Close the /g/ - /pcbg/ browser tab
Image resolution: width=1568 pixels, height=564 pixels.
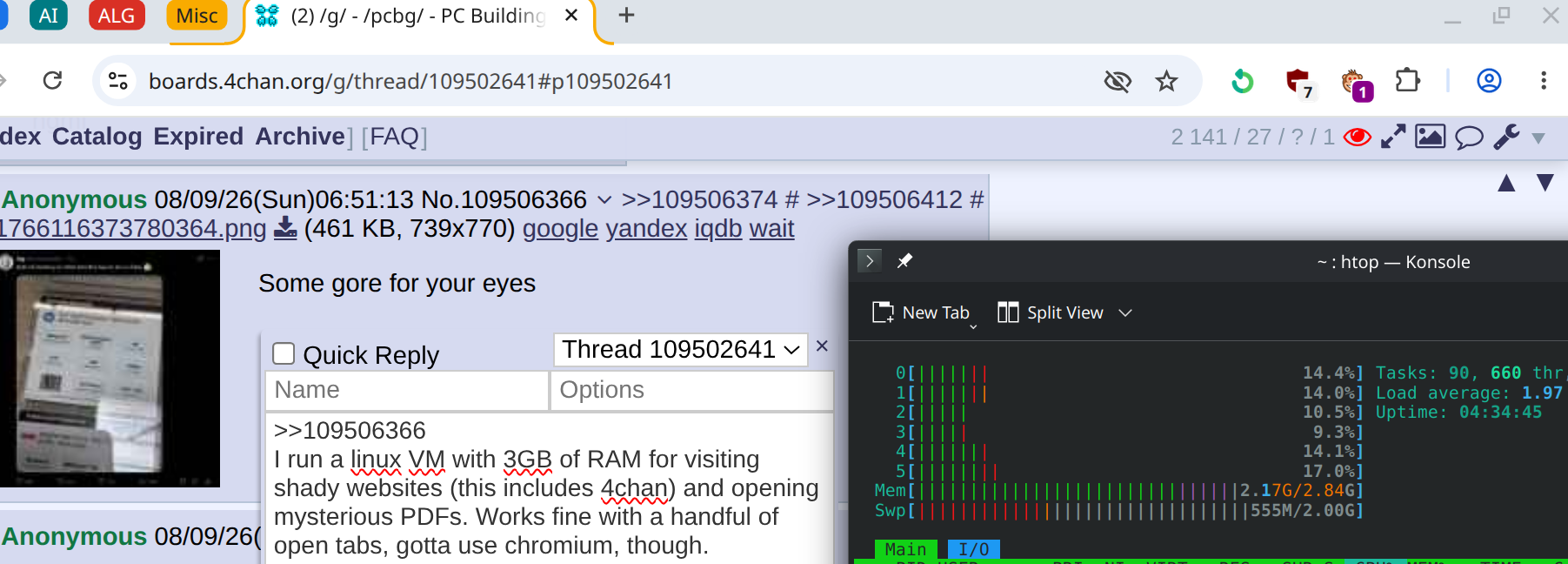coord(571,16)
